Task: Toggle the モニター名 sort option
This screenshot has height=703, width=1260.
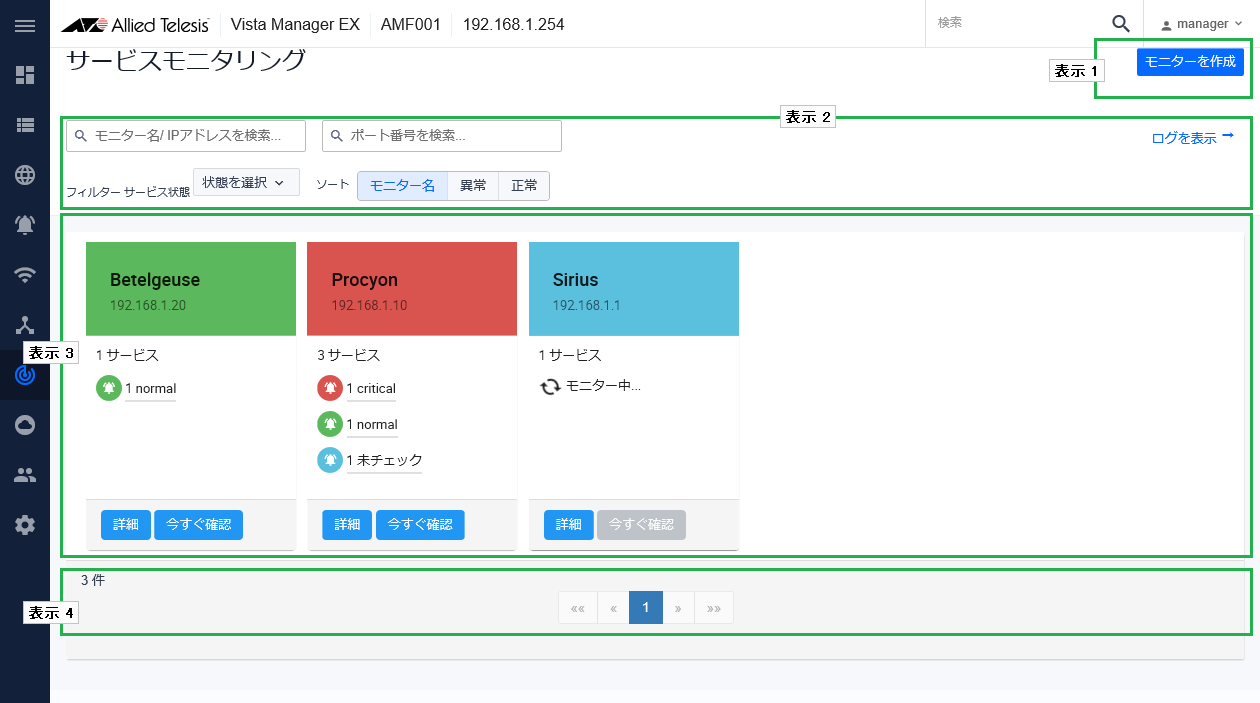Action: point(402,185)
